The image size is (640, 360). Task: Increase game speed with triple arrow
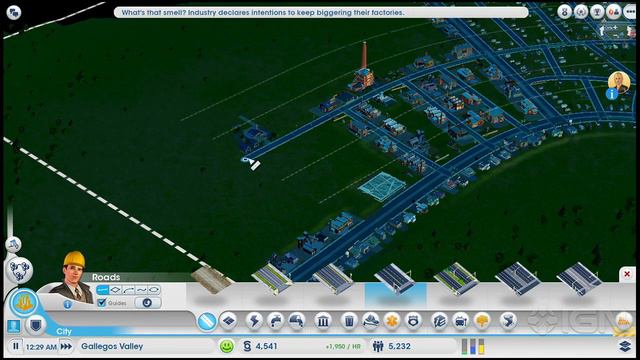66,347
